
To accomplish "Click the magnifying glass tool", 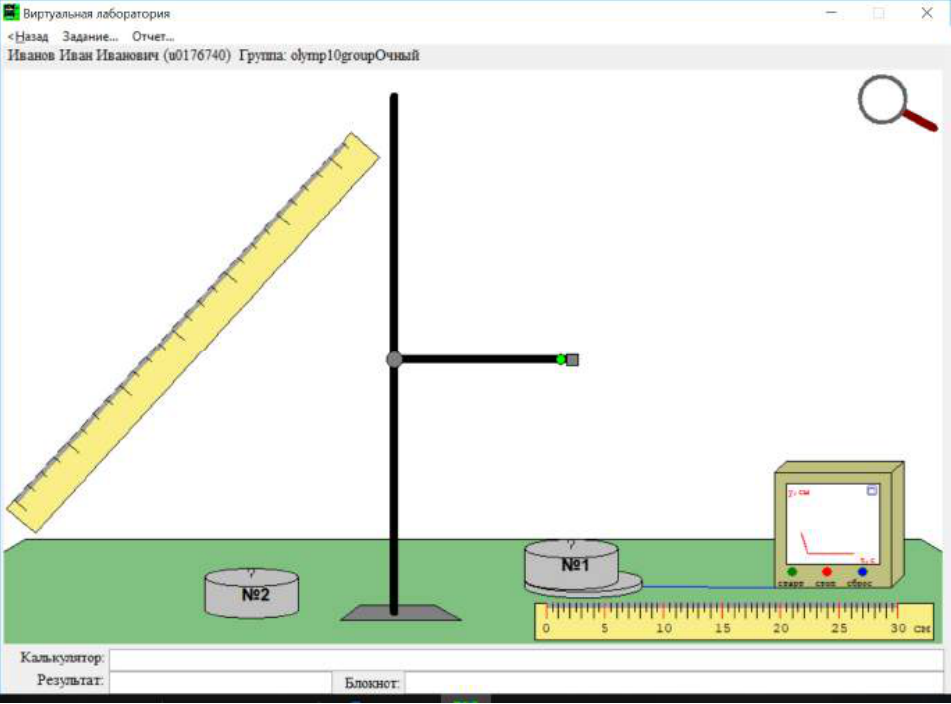I will 896,103.
